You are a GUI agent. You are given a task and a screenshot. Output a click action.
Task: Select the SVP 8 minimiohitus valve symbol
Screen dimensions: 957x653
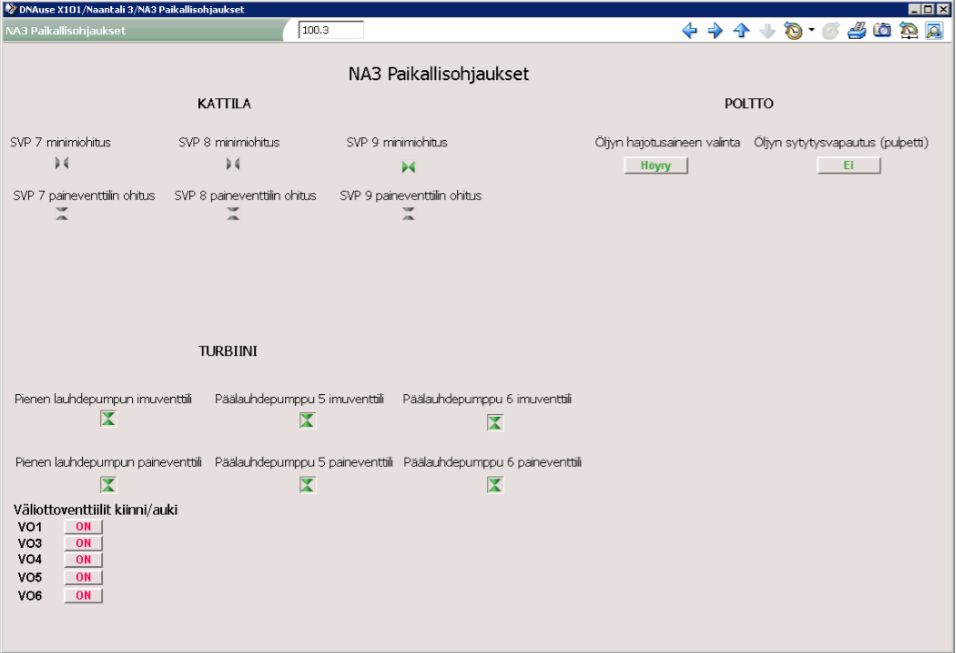point(233,164)
